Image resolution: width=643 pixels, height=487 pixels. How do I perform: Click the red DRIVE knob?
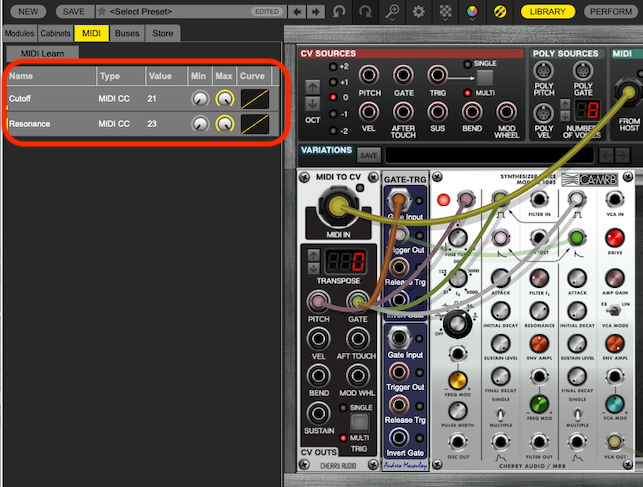(x=615, y=238)
